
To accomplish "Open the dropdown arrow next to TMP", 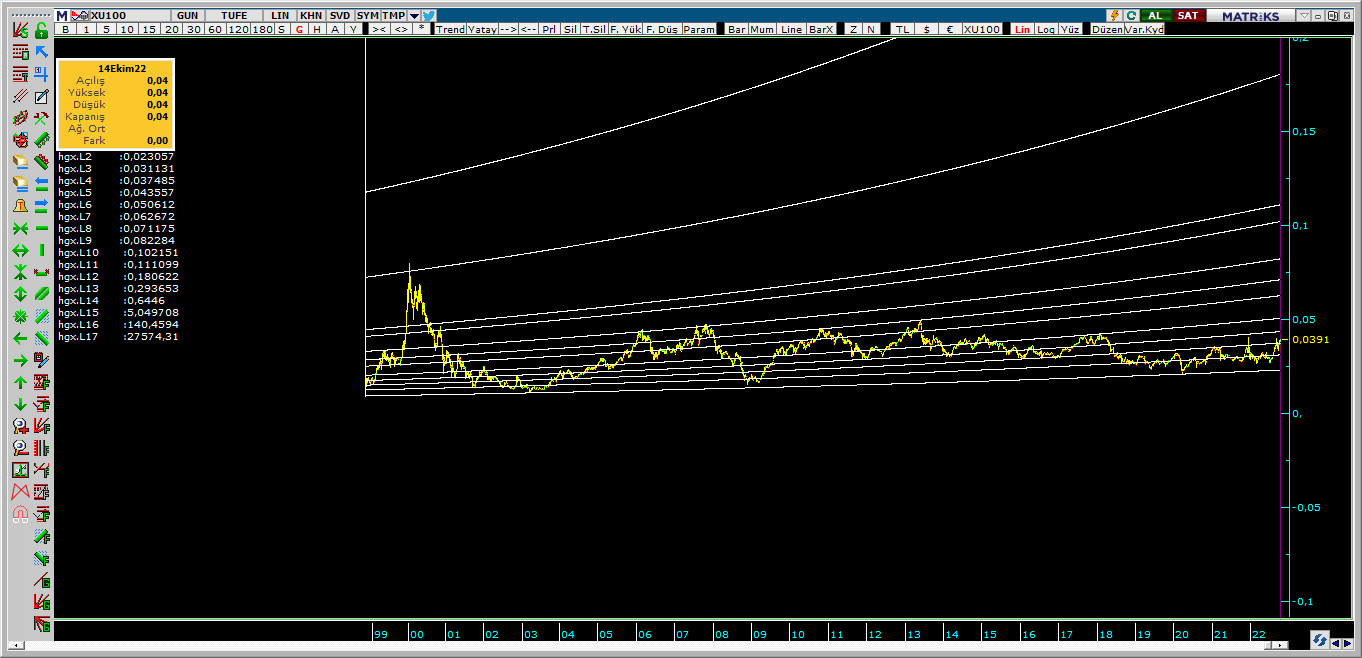I will click(414, 16).
